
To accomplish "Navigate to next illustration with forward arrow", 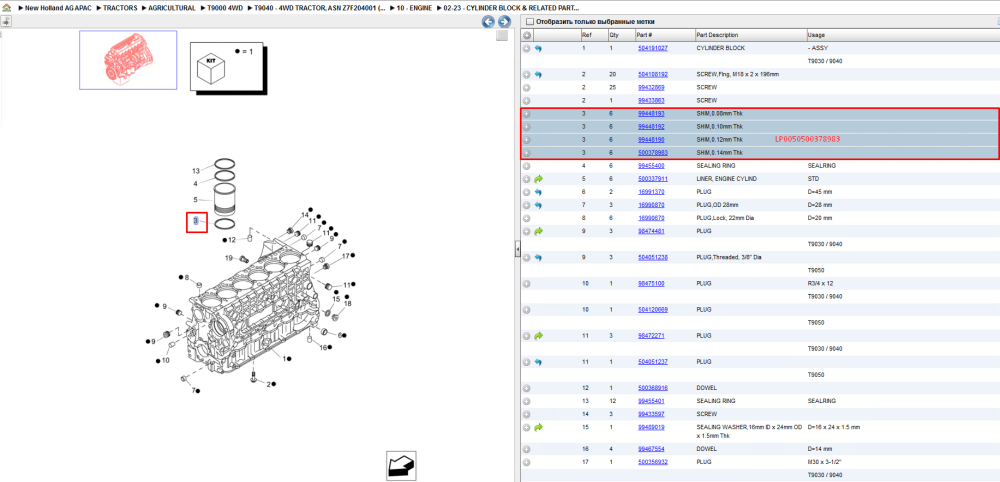I will 504,22.
